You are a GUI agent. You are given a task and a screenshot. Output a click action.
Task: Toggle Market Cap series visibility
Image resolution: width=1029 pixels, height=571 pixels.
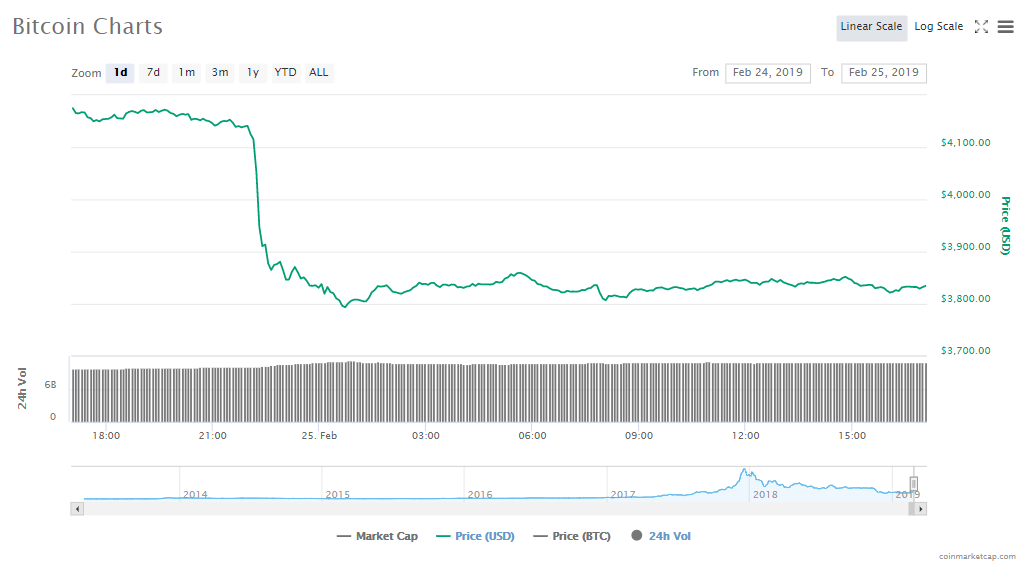[378, 536]
